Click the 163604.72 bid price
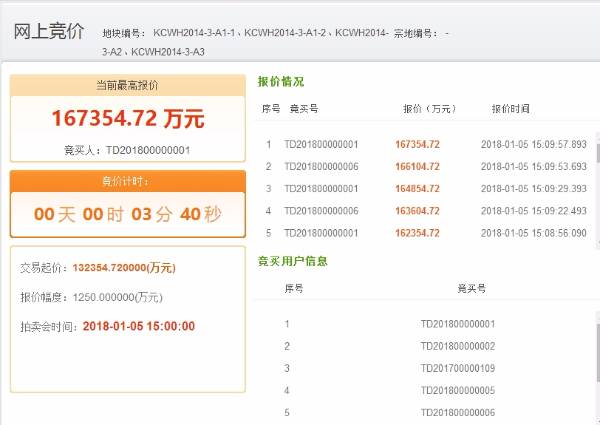 pyautogui.click(x=418, y=210)
